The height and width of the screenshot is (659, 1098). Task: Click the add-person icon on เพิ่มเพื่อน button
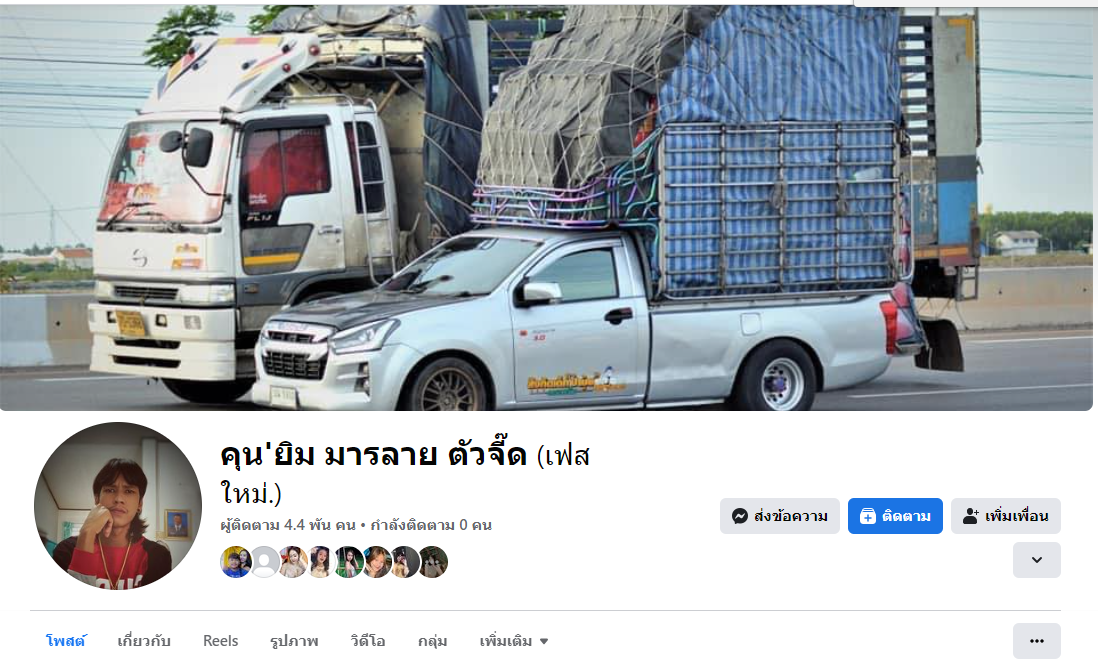[x=971, y=516]
